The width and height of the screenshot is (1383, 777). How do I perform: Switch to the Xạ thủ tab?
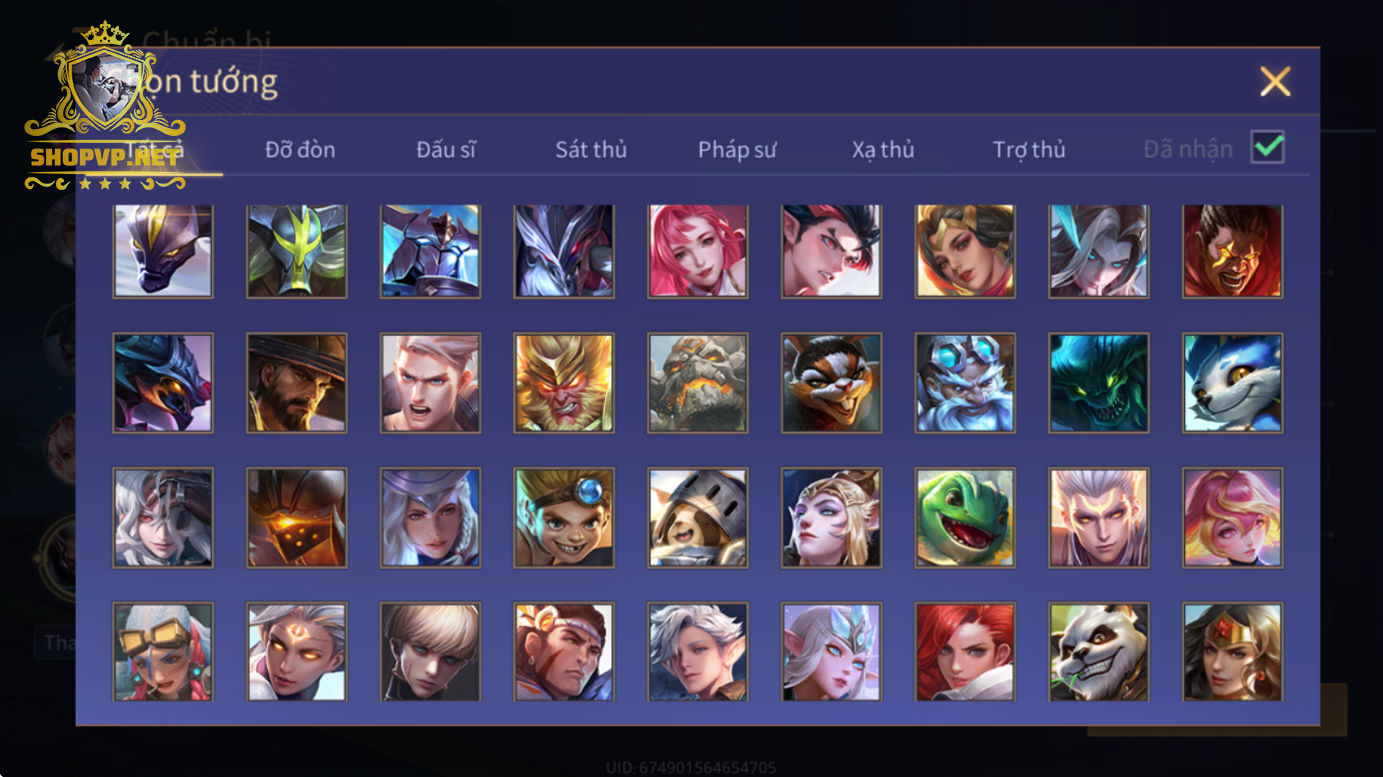(x=883, y=150)
